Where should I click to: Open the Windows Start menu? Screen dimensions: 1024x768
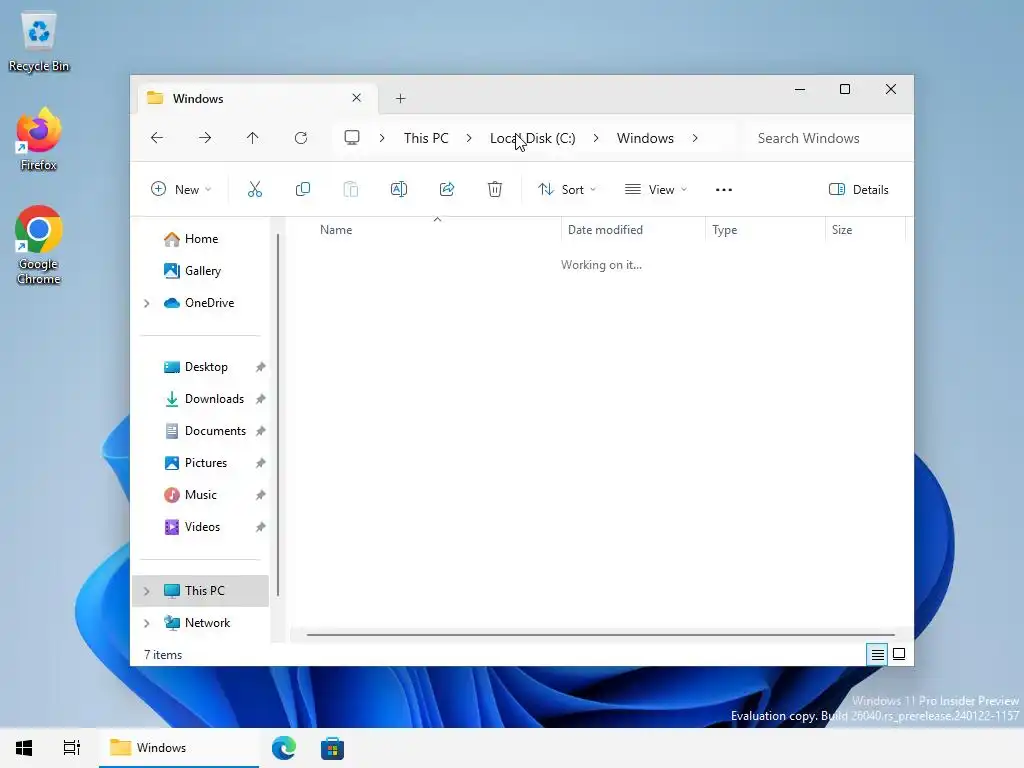click(x=24, y=748)
